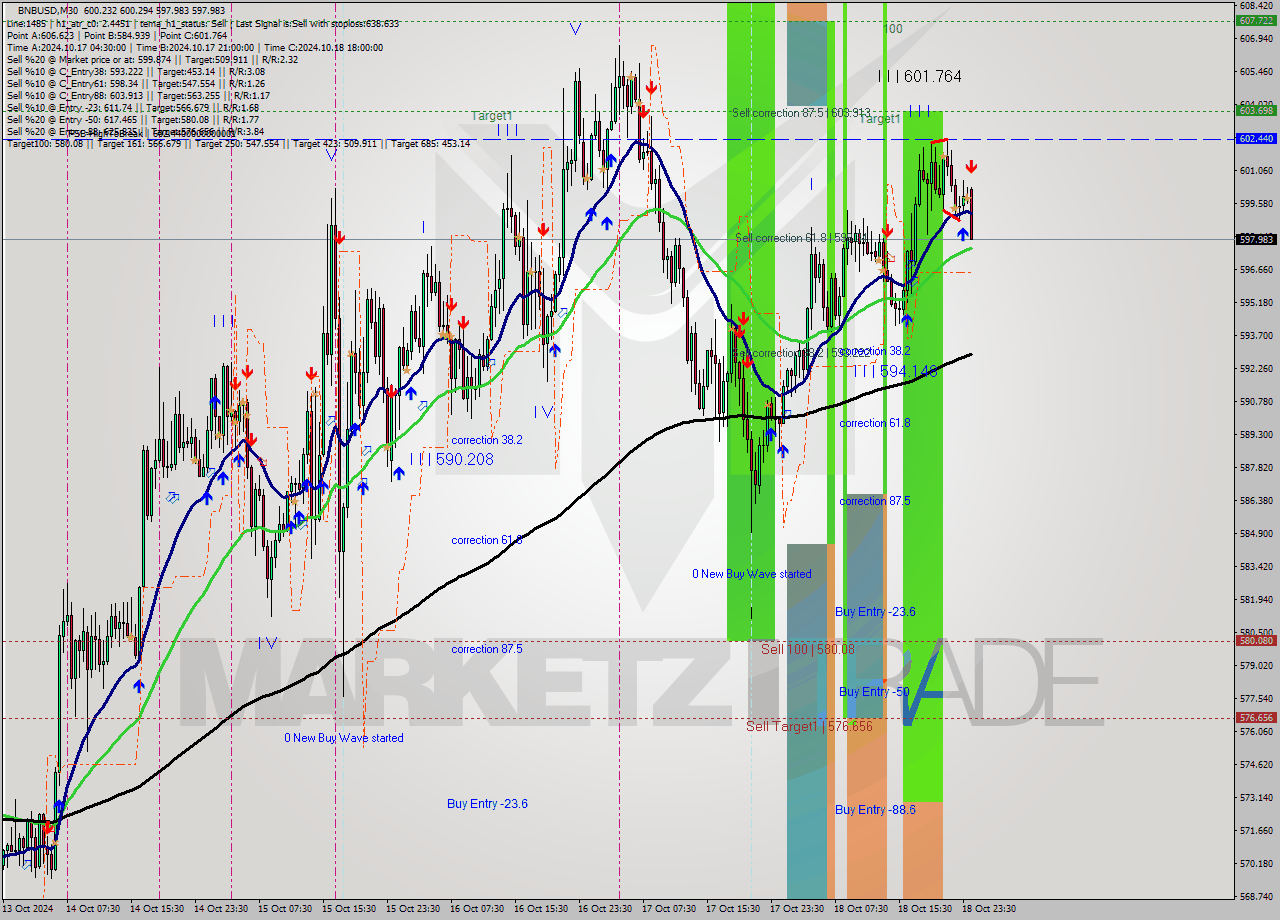Click the 568.740 price axis value
Screen dimensions: 1280x920
[x=1255, y=896]
